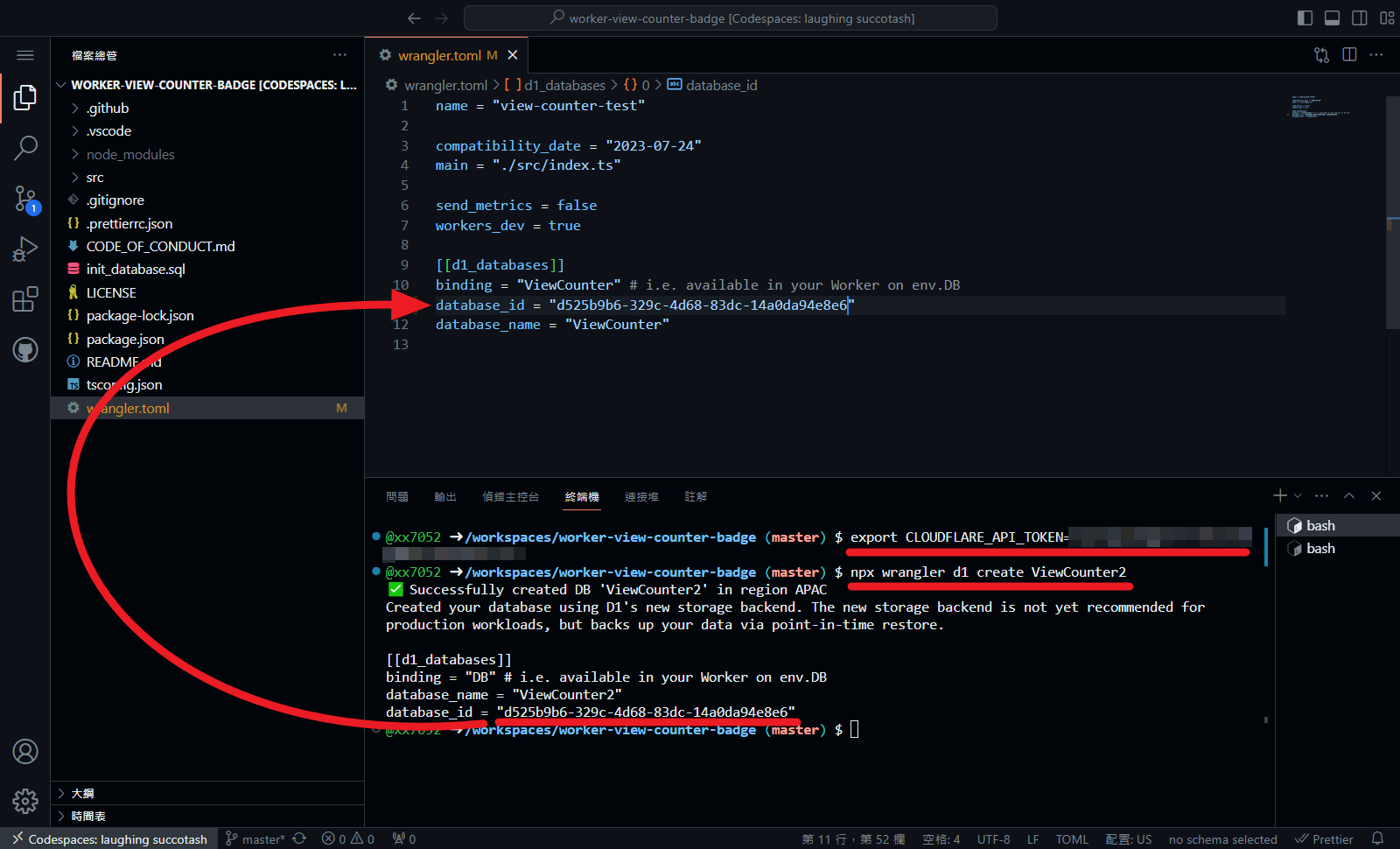The image size is (1400, 849).
Task: Click the Codespaces remote indicator button
Action: (x=110, y=838)
